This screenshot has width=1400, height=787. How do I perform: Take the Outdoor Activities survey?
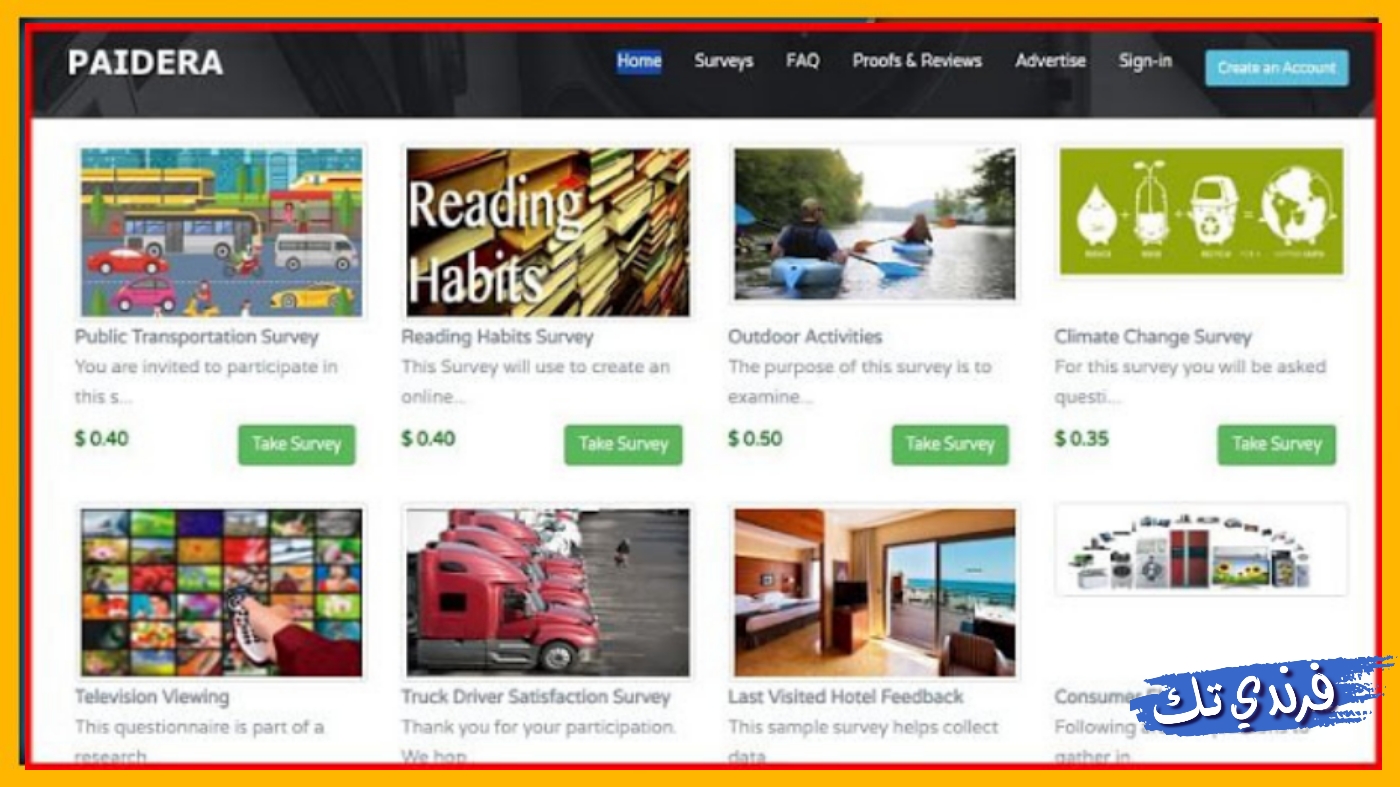[x=950, y=444]
